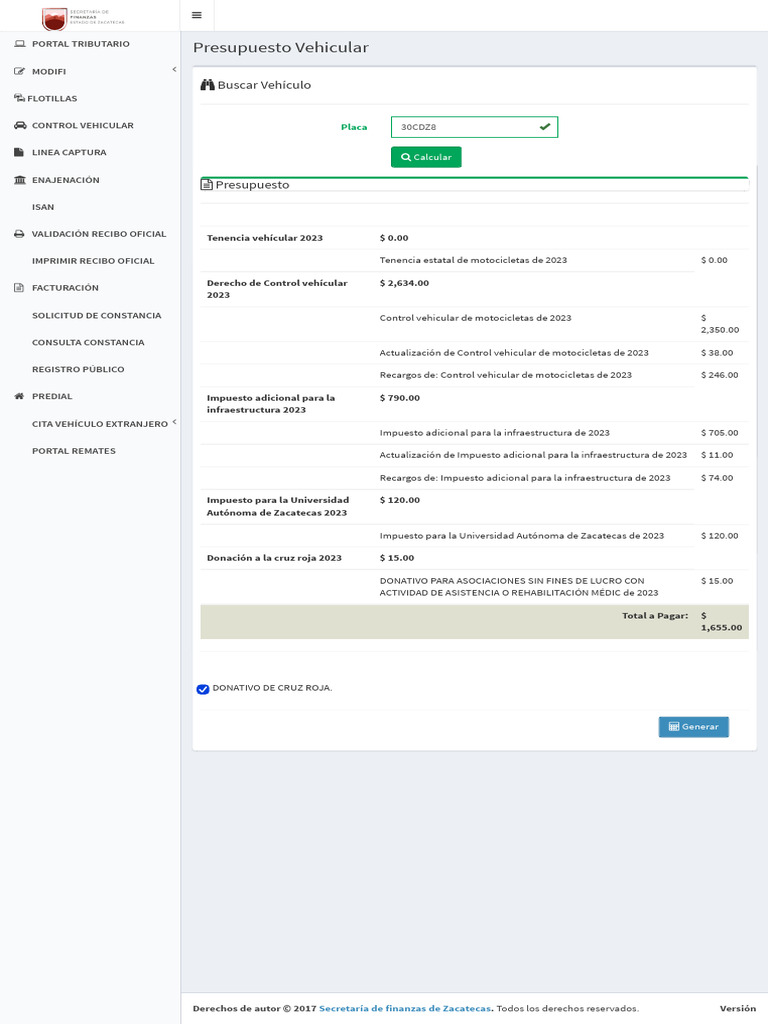Follow Secretaría de finanzas de Zacatecas link

click(x=405, y=1008)
